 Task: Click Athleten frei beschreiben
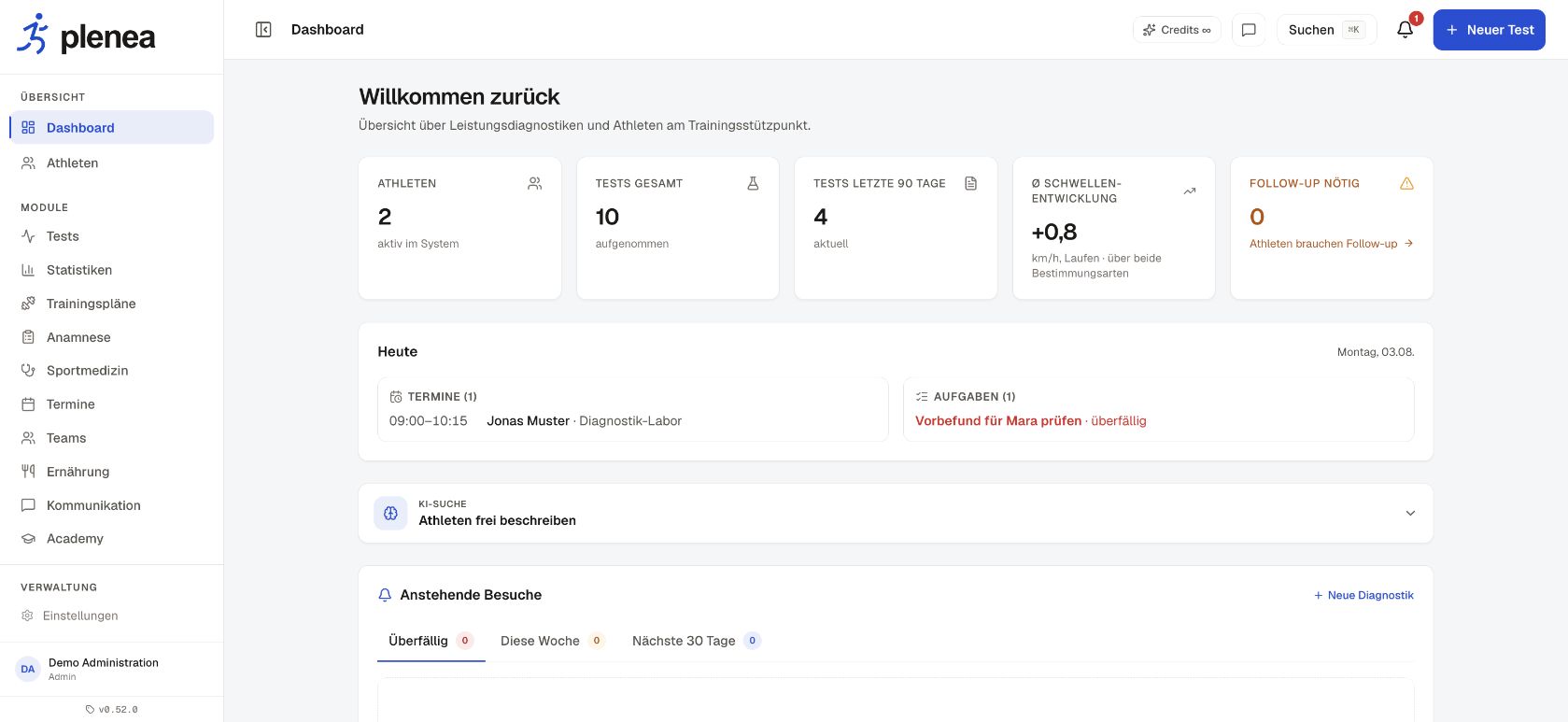pyautogui.click(x=497, y=521)
